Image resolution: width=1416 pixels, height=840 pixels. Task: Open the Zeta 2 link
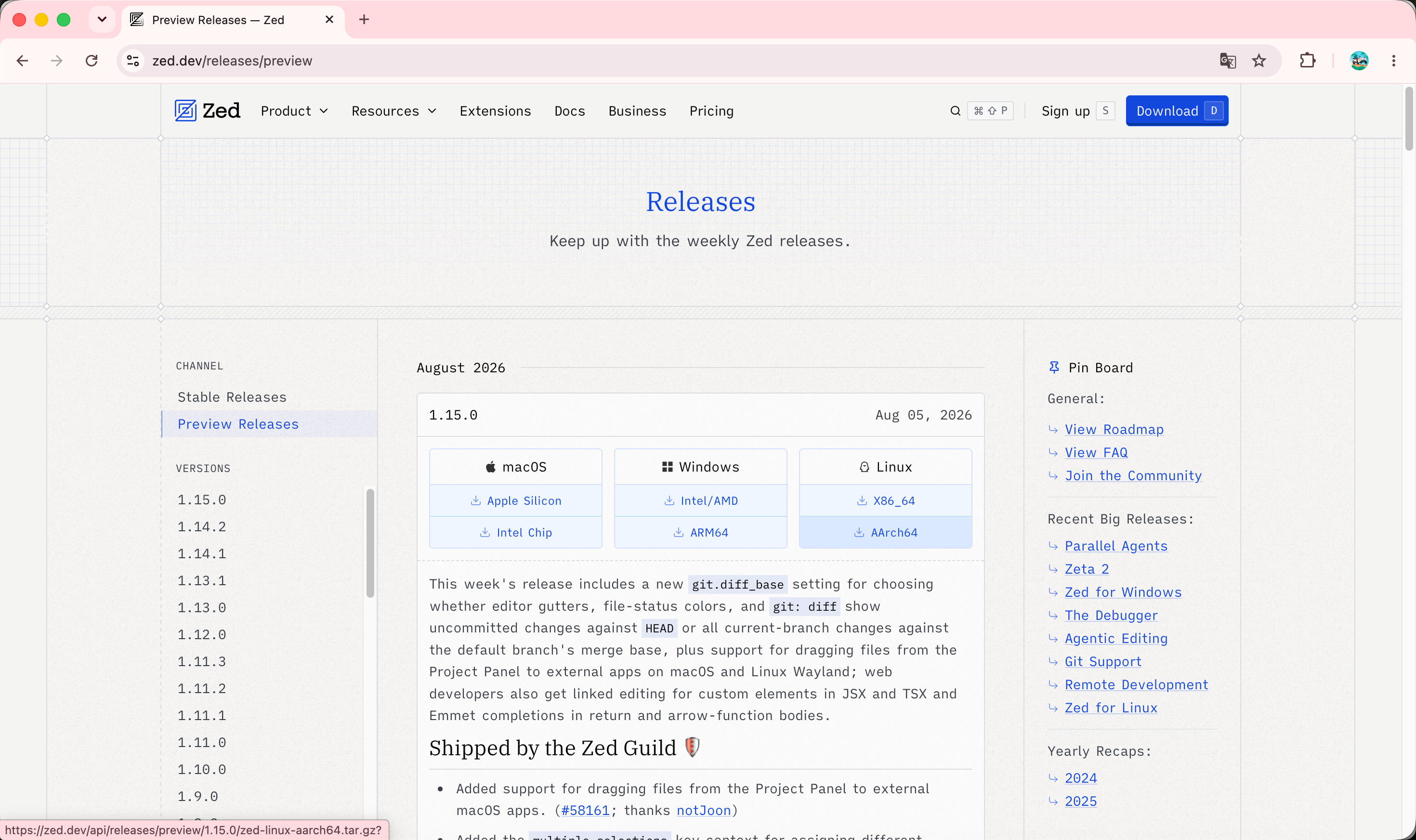tap(1087, 569)
